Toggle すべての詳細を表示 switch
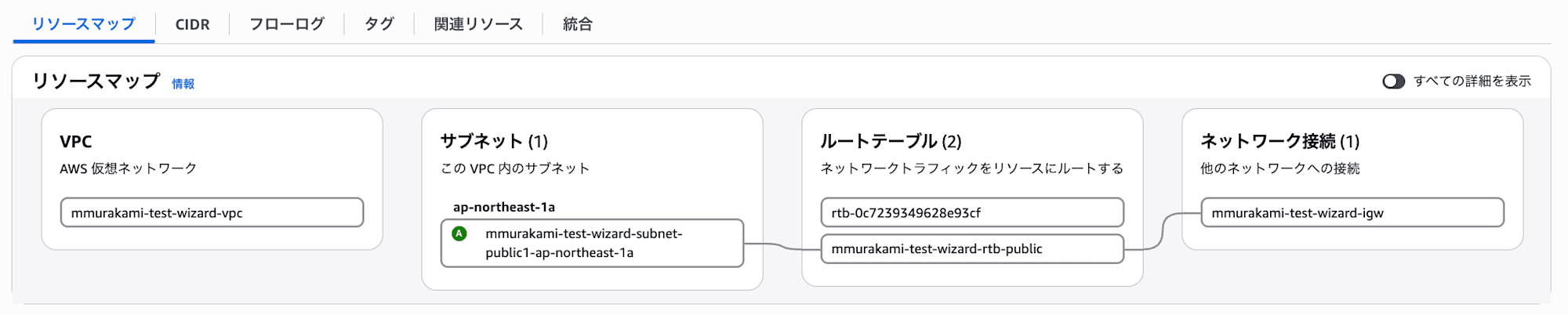This screenshot has width=1568, height=315. coord(1393,81)
